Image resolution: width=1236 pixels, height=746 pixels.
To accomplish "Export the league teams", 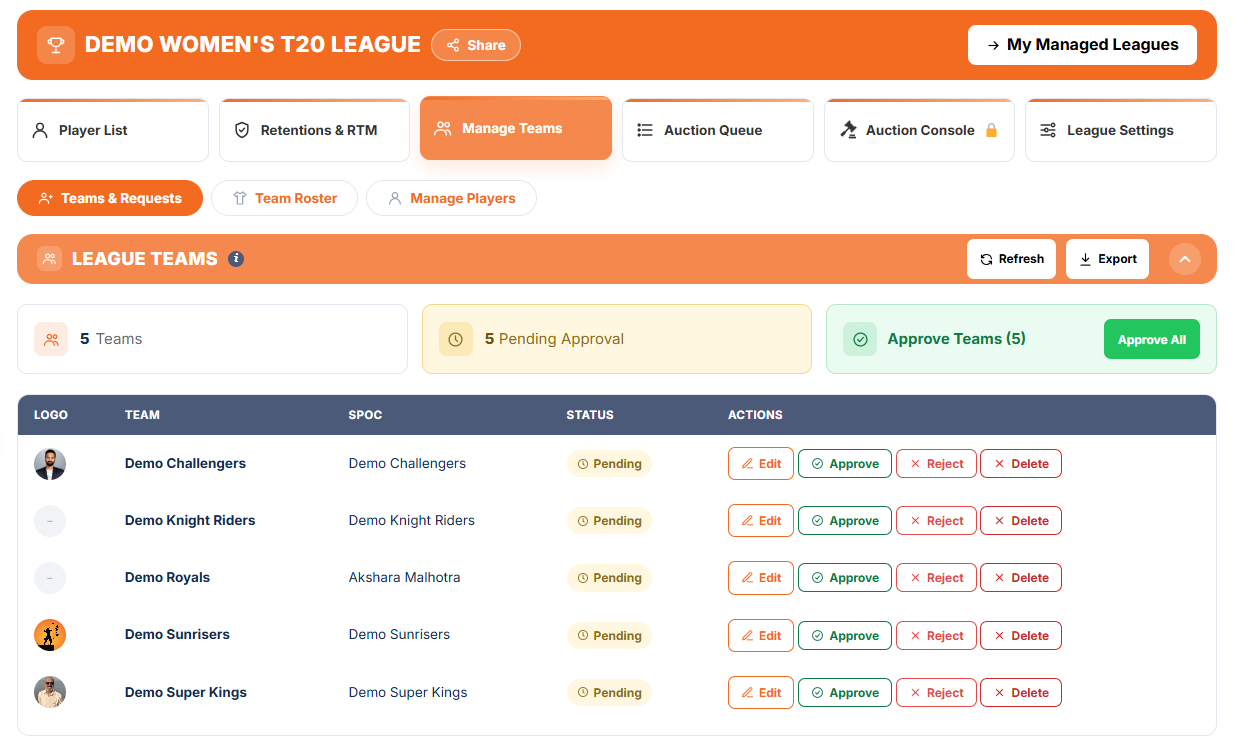I will [x=1107, y=259].
